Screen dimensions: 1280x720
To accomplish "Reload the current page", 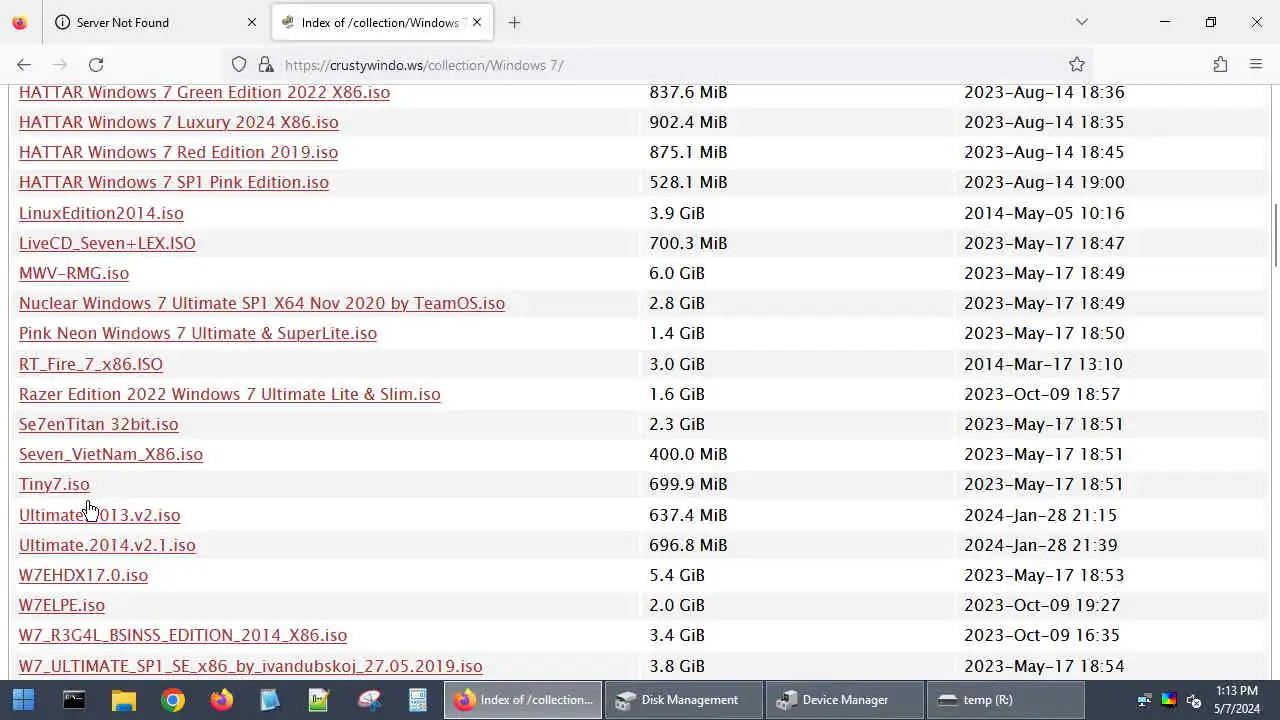I will [x=96, y=65].
